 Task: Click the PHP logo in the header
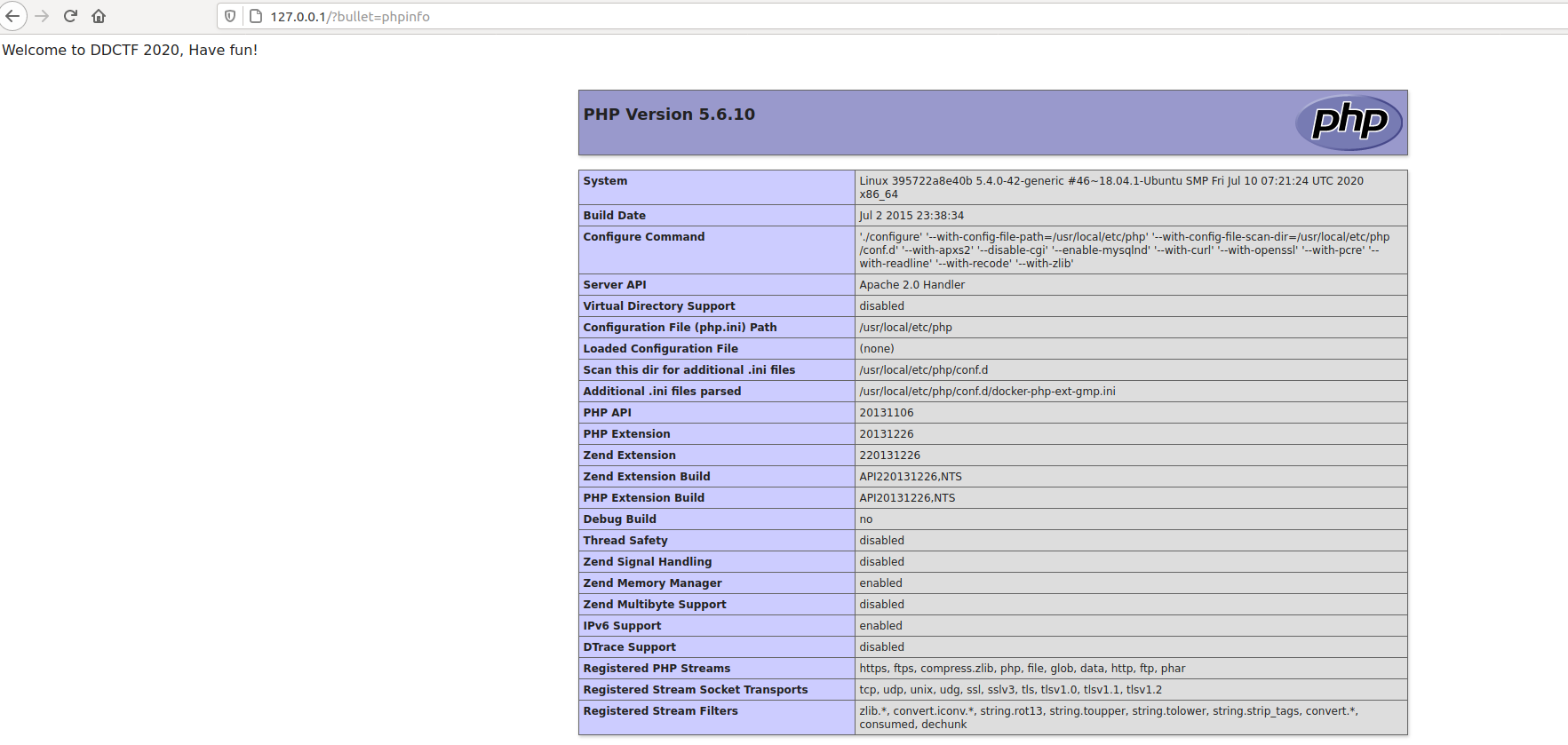[x=1348, y=122]
